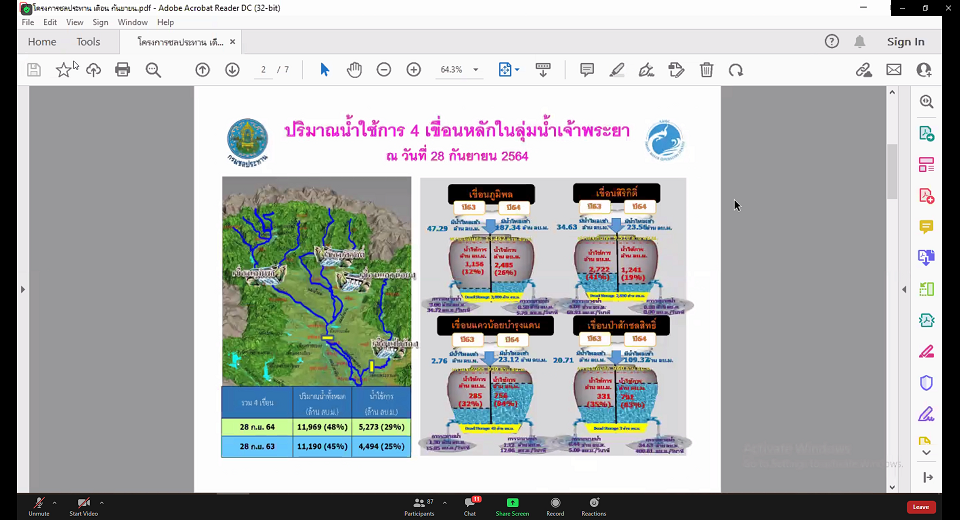Send the file by email
This screenshot has height=520, width=960.
click(894, 70)
